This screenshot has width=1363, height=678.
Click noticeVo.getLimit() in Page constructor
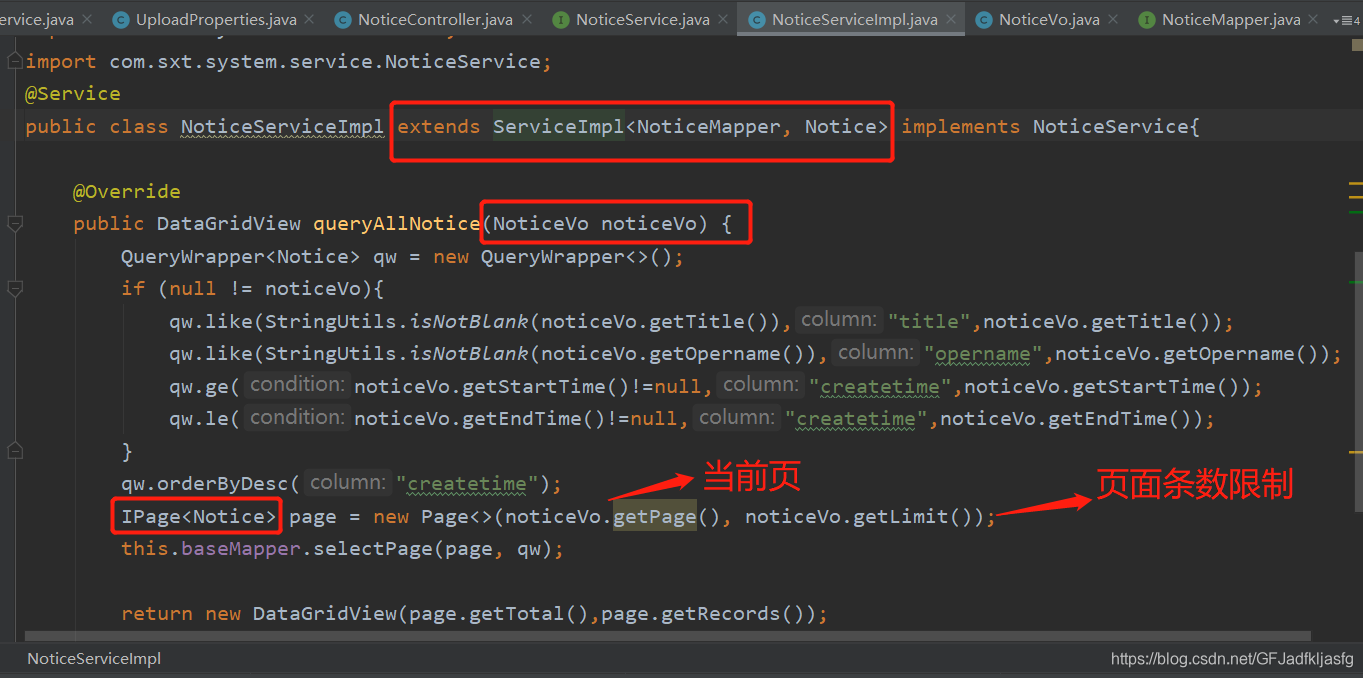pos(860,517)
